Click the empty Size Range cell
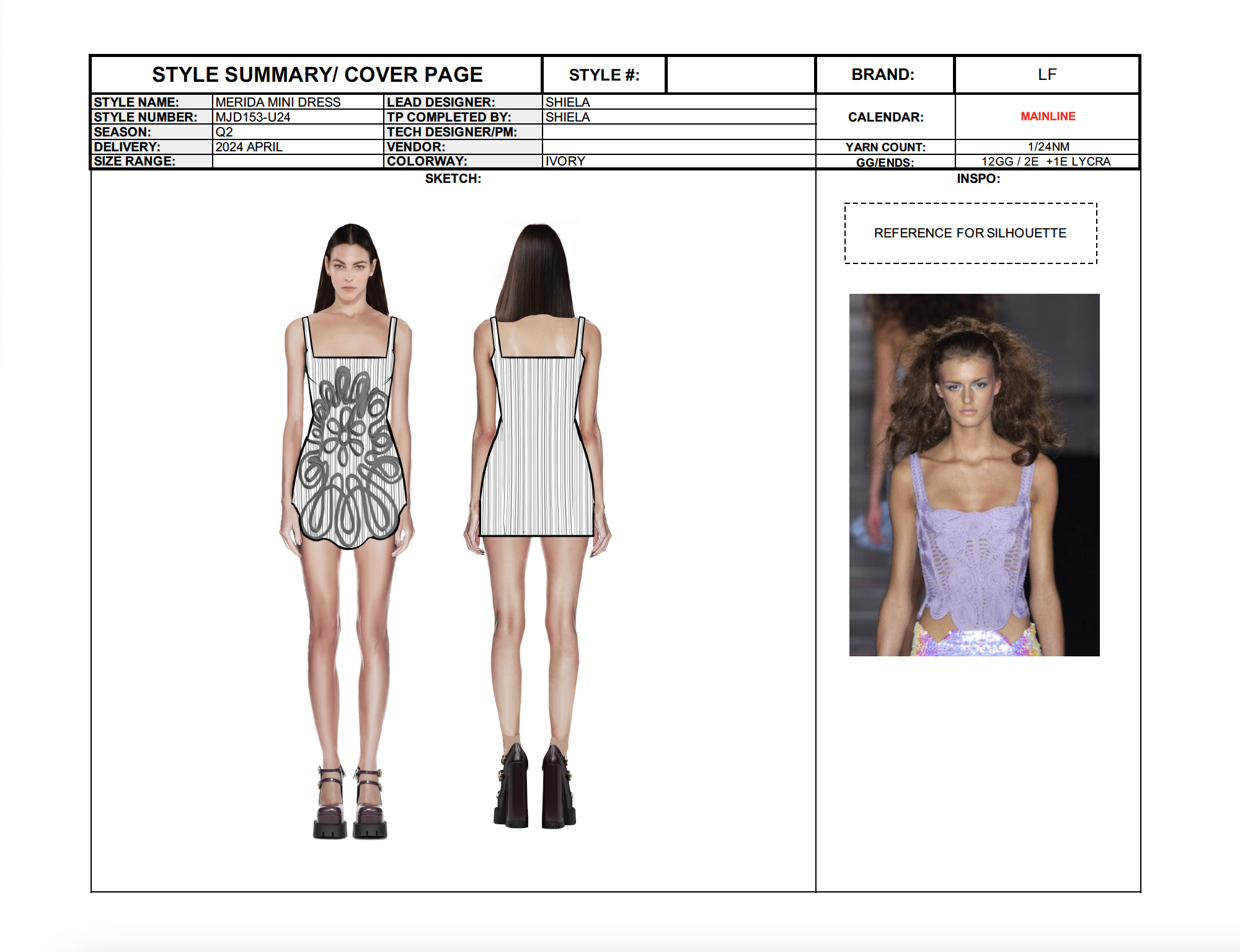Image resolution: width=1240 pixels, height=952 pixels. coord(298,161)
